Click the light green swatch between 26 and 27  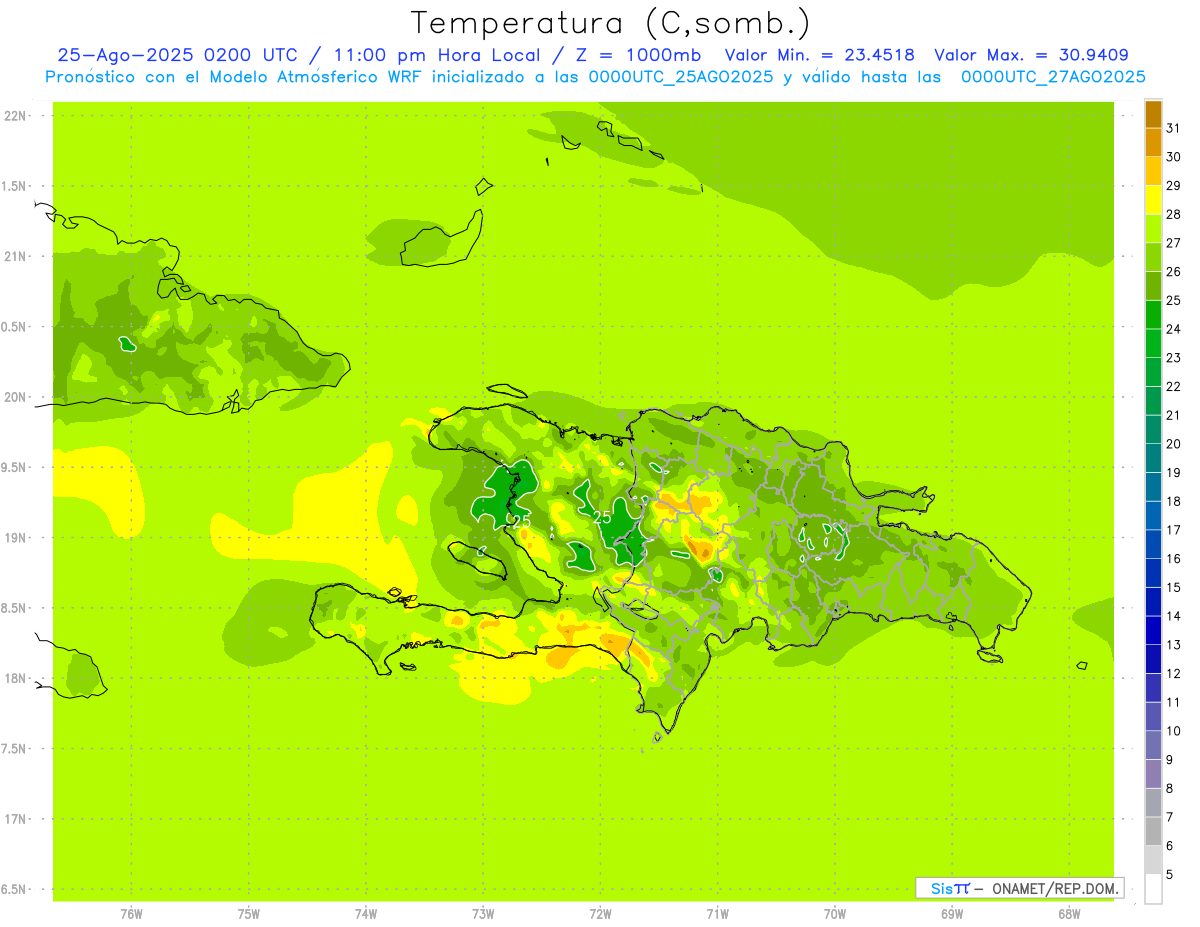(x=1153, y=257)
